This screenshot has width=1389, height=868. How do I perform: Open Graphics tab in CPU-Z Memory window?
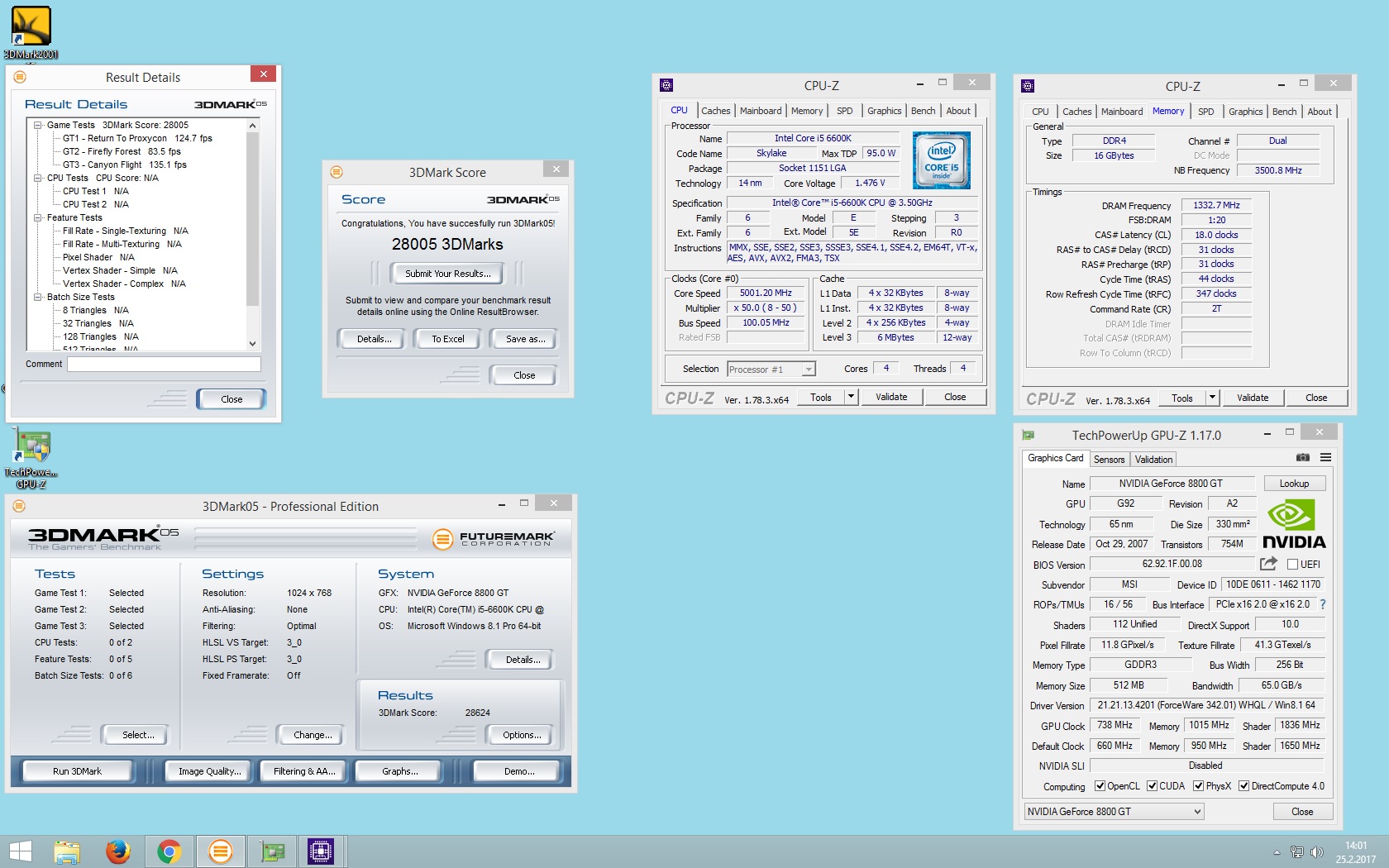(x=1245, y=112)
